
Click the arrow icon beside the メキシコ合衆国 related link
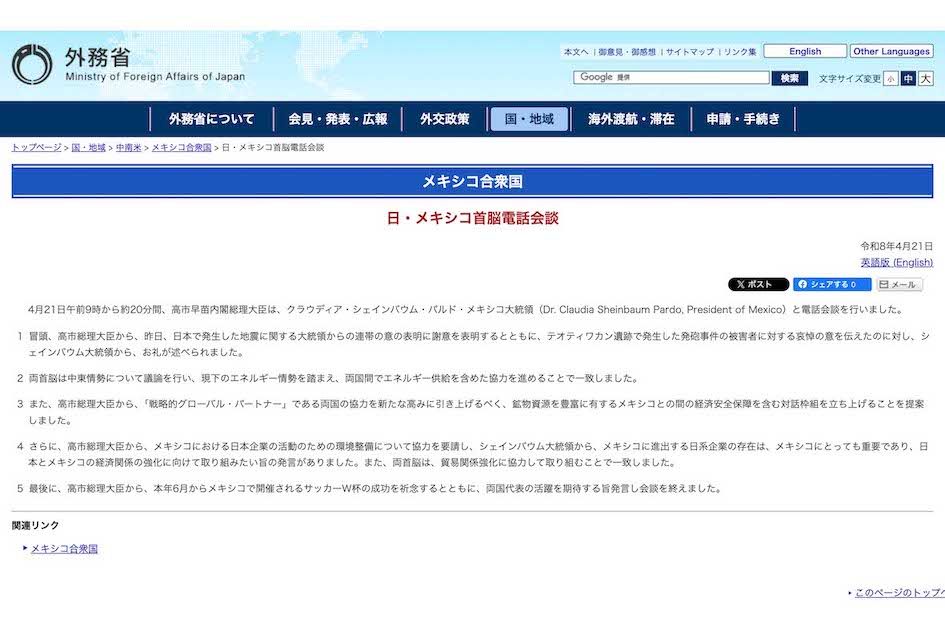tap(25, 548)
